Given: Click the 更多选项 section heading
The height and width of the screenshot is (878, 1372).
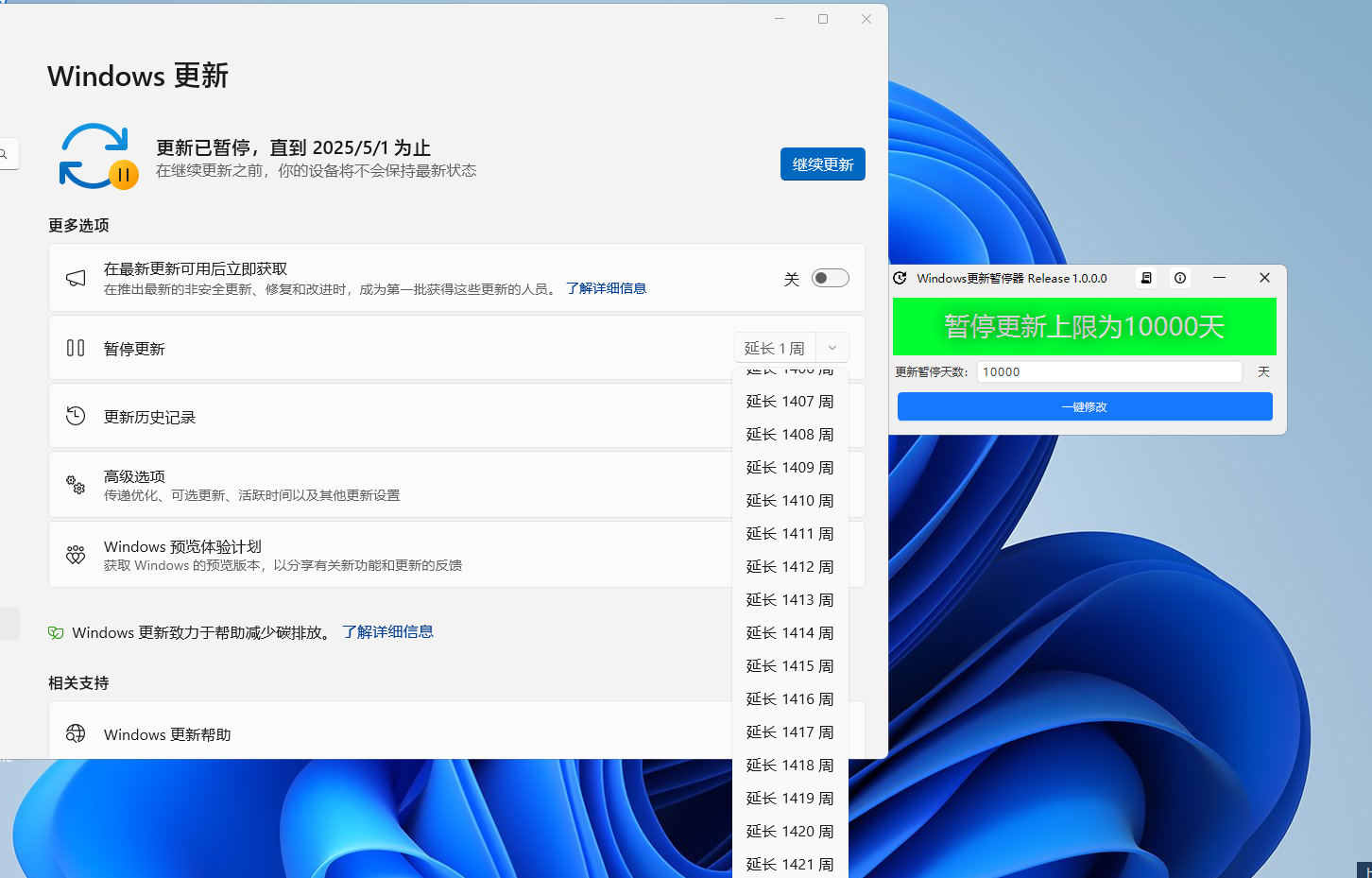Looking at the screenshot, I should tap(78, 225).
